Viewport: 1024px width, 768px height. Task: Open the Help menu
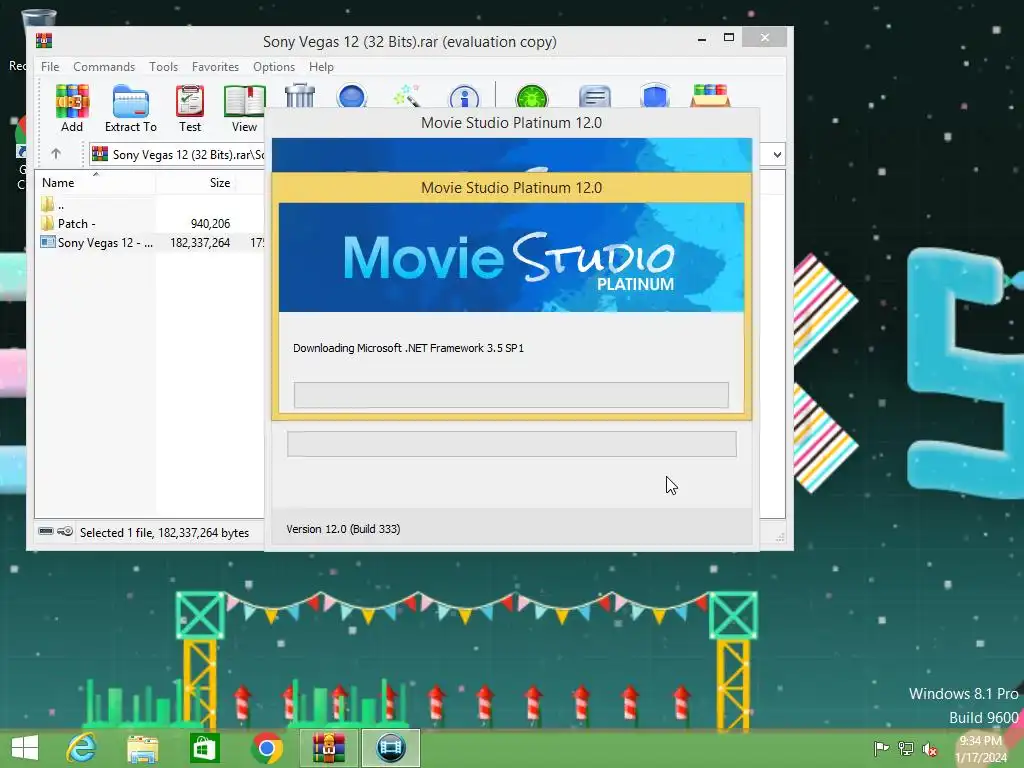321,67
